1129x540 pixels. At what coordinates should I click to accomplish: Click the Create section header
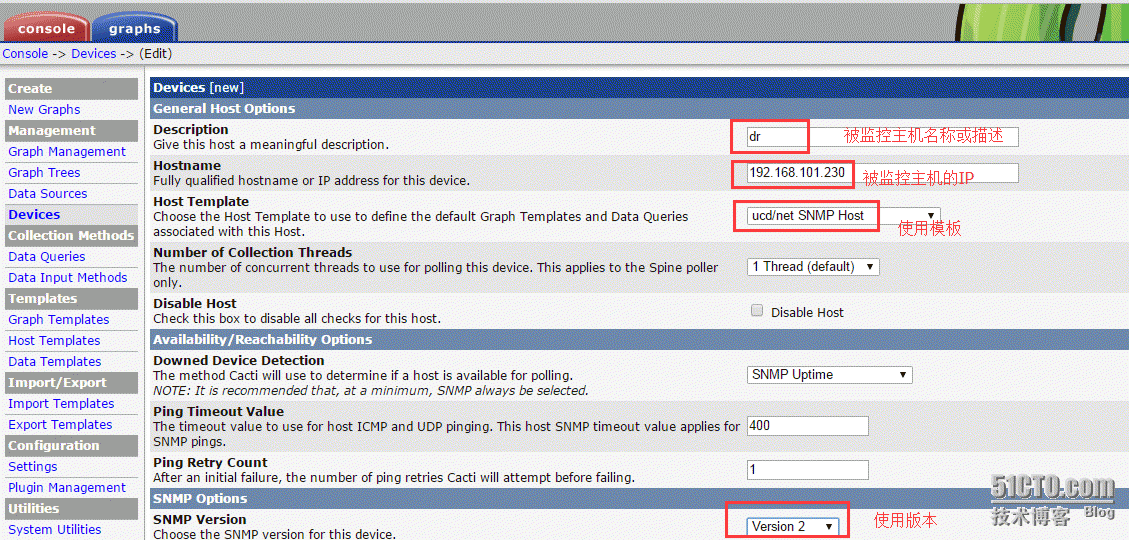[71, 89]
